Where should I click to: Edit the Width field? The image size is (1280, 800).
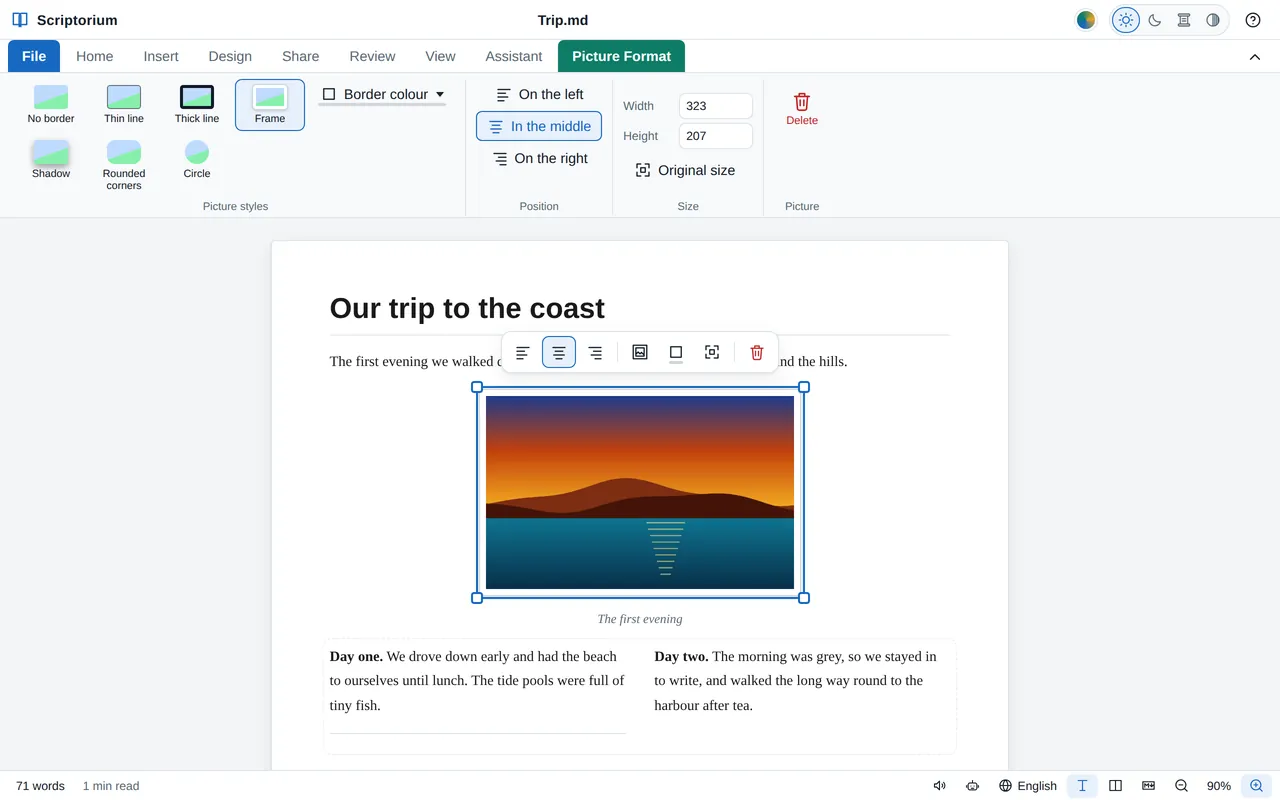(x=716, y=106)
